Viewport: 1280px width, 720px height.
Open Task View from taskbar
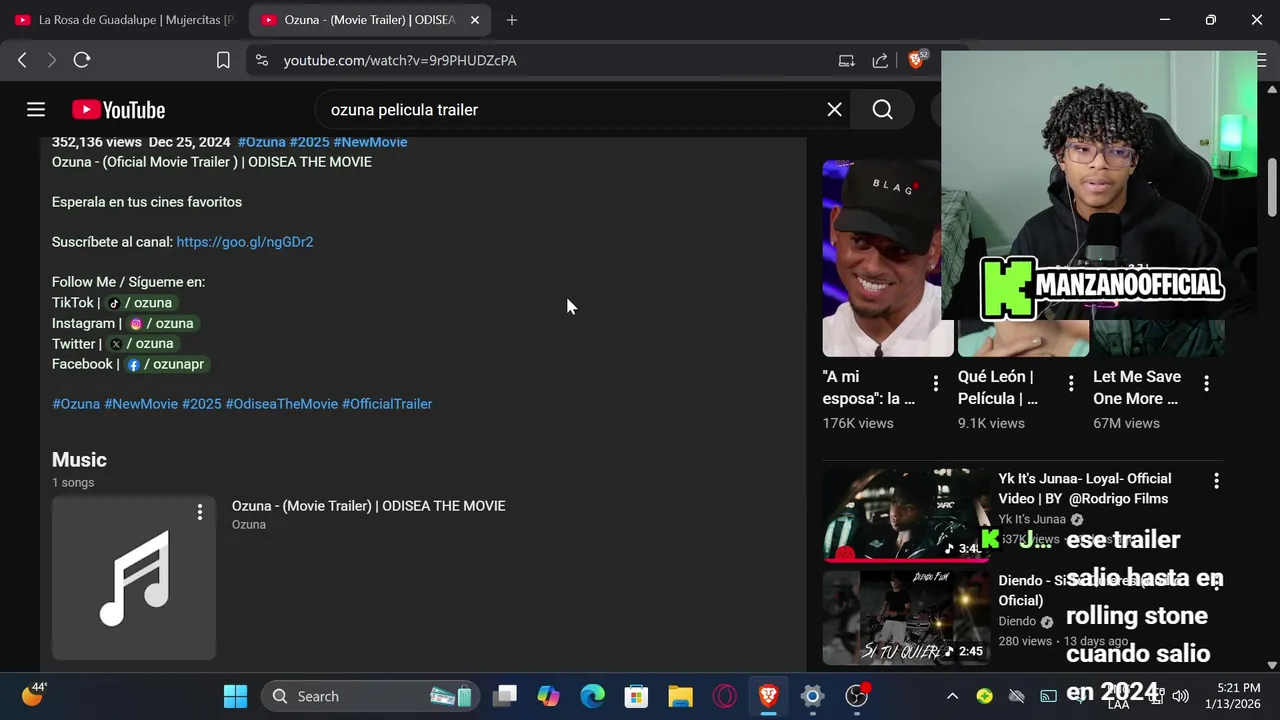(x=505, y=696)
